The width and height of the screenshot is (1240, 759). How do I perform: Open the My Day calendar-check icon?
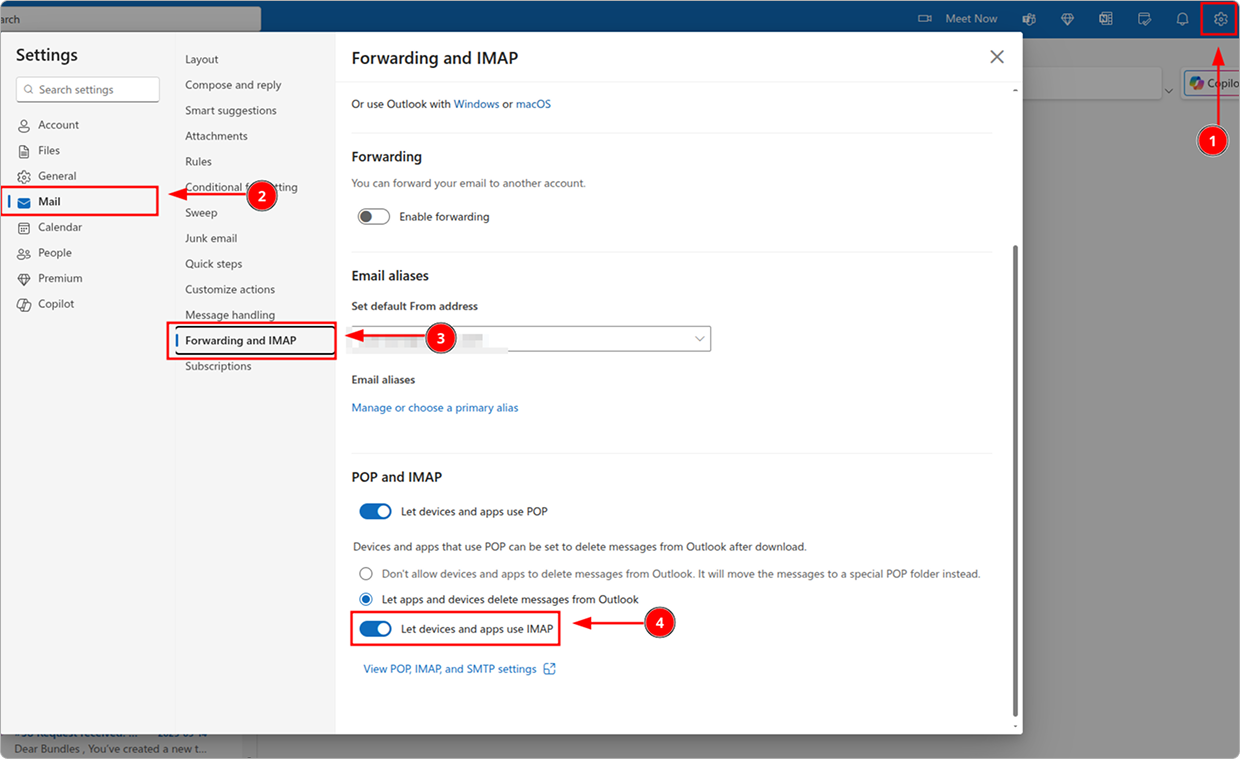pyautogui.click(x=1144, y=19)
